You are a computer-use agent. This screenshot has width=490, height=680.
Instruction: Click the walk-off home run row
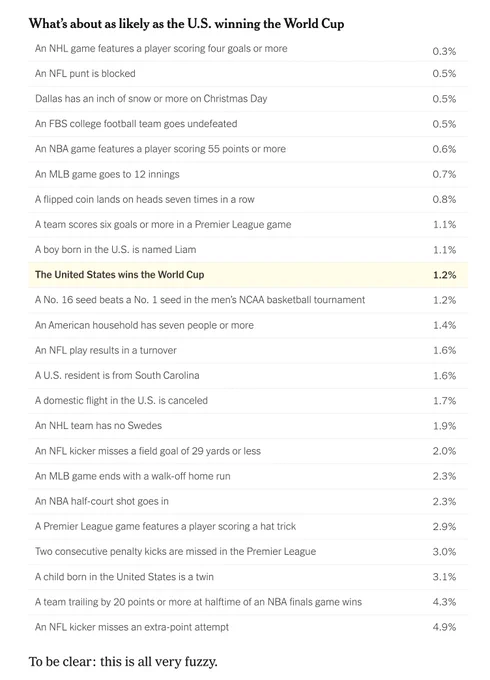click(248, 476)
